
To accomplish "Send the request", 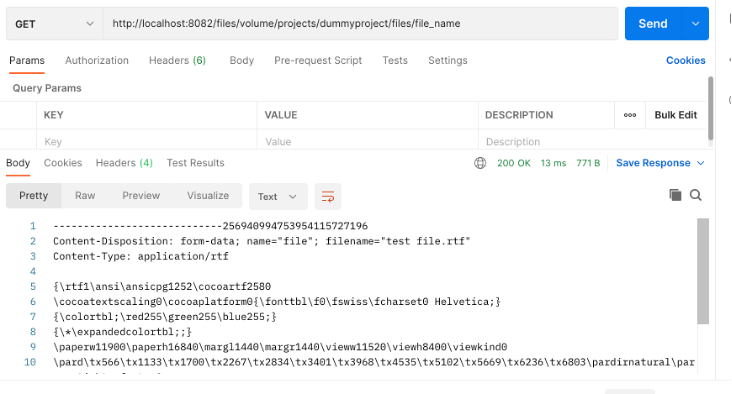I will [653, 24].
